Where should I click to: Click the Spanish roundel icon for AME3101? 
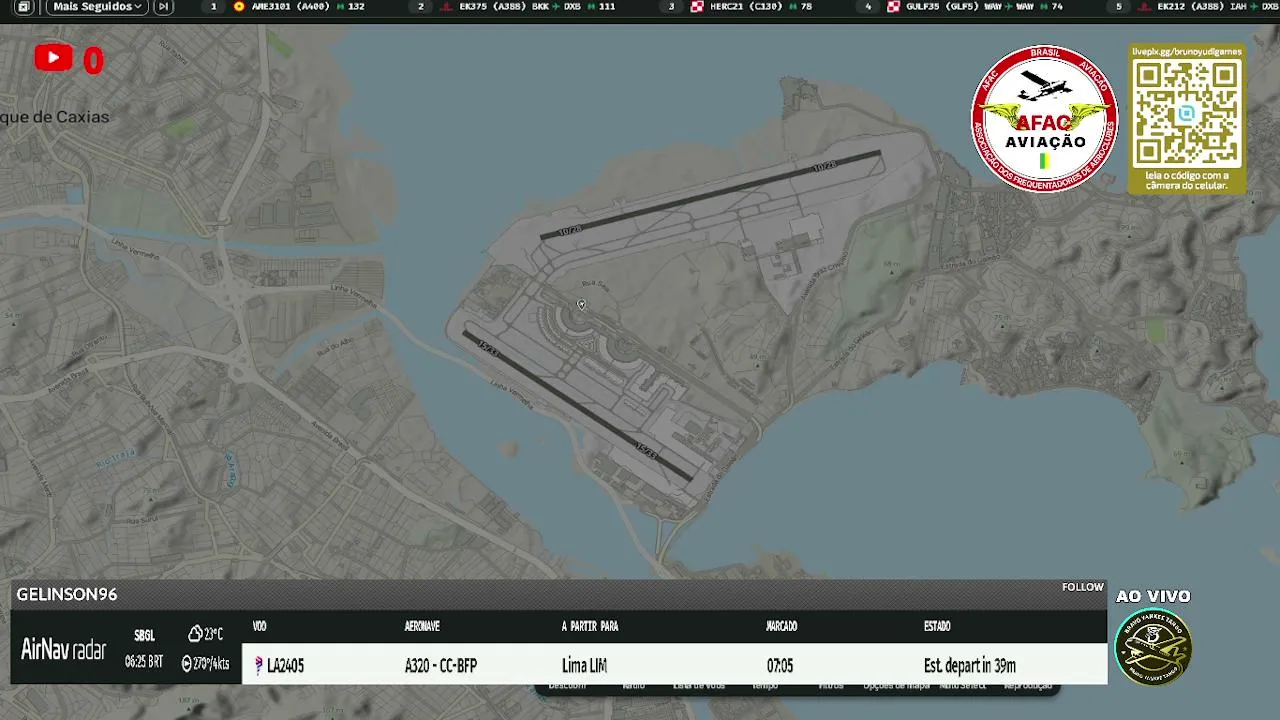[238, 7]
